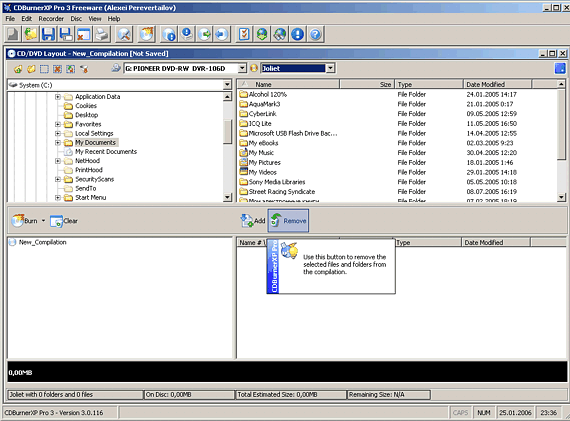The image size is (570, 421).
Task: Click the Save As floppy icon
Action: [66, 34]
